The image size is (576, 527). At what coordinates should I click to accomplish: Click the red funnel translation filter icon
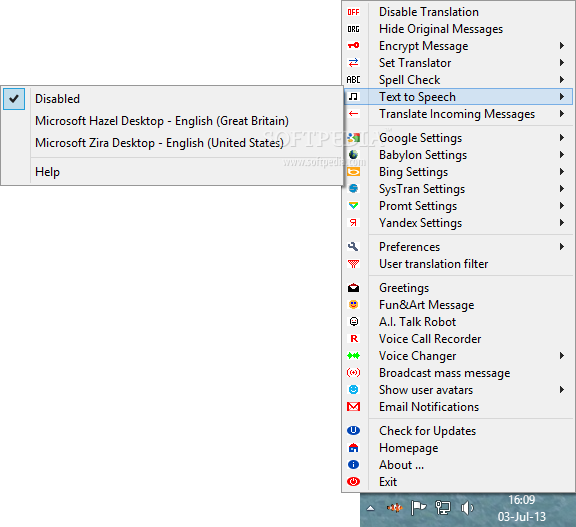353,264
